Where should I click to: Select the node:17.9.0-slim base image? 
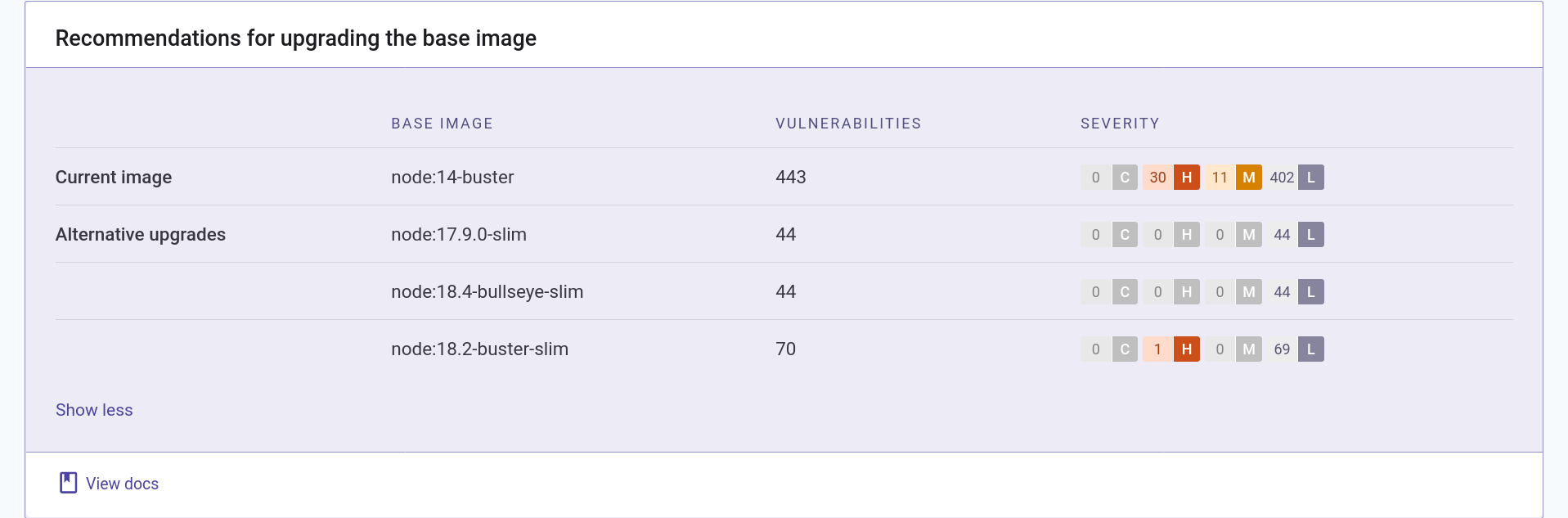459,235
